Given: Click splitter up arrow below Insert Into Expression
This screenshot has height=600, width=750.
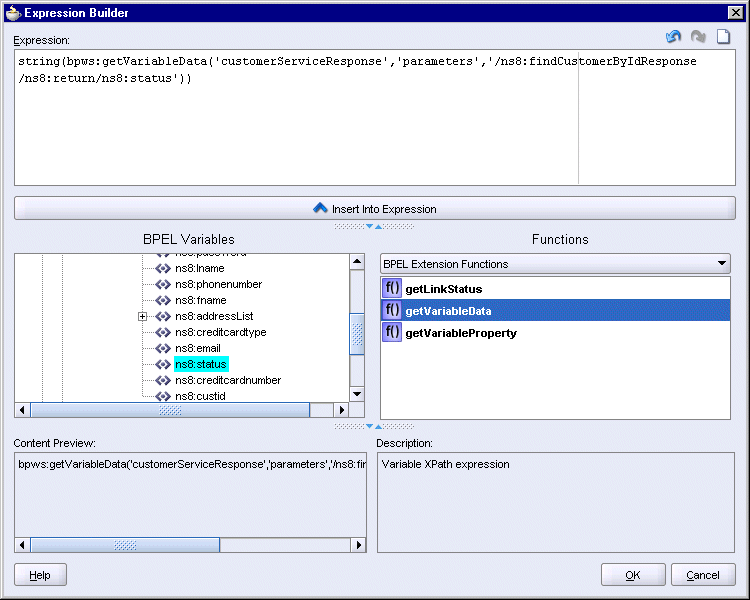Looking at the screenshot, I should click(x=378, y=226).
